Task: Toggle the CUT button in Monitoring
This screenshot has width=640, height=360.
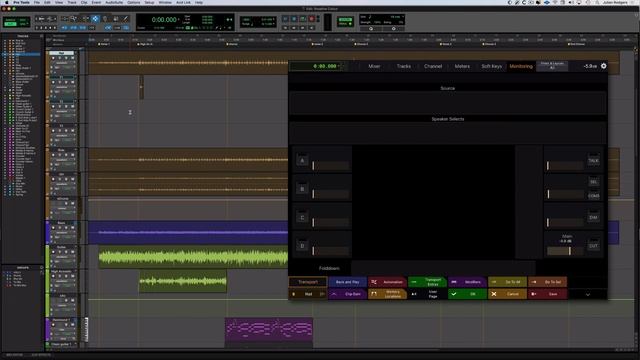Action: 593,246
